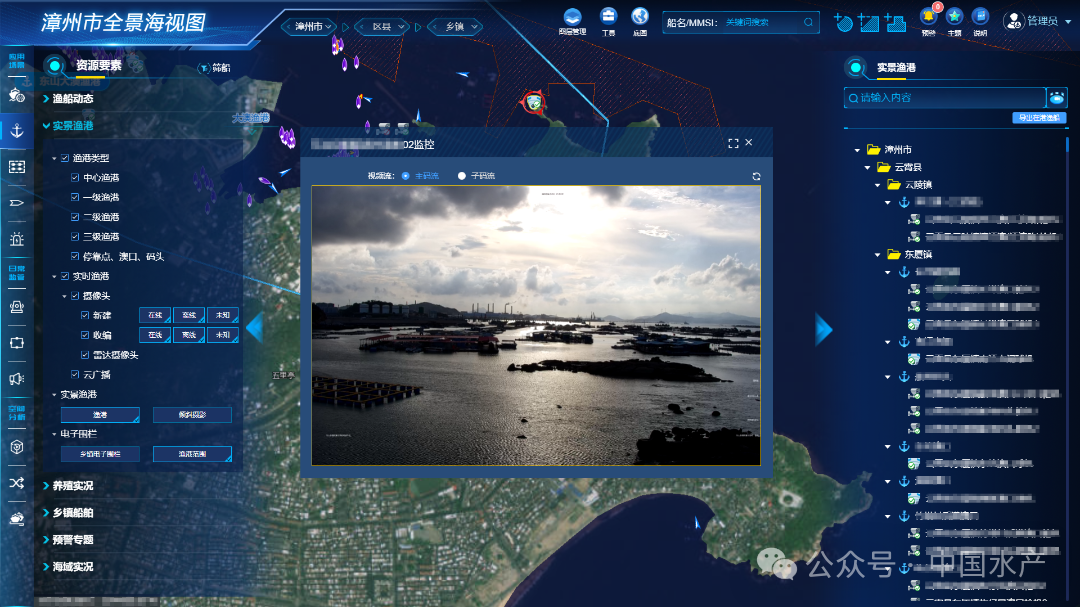Collapse the 云霄县 tree folder
1080x607 pixels.
867,167
